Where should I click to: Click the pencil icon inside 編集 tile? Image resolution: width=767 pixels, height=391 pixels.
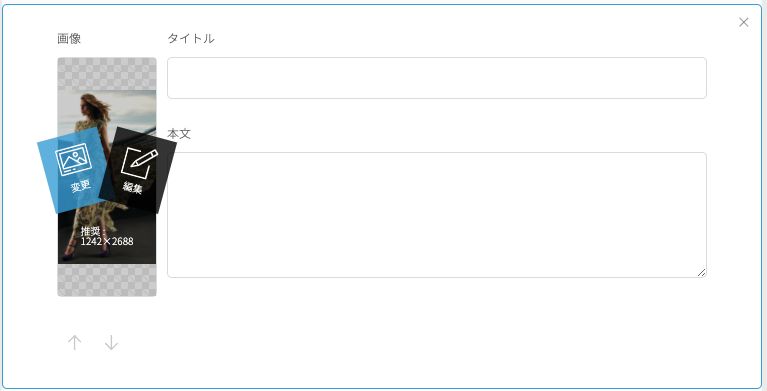point(140,163)
